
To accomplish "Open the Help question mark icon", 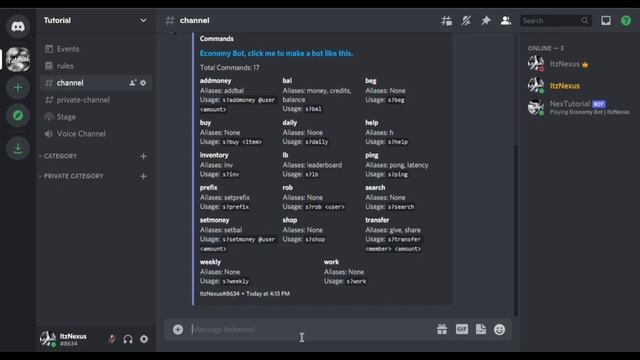I will click(626, 20).
